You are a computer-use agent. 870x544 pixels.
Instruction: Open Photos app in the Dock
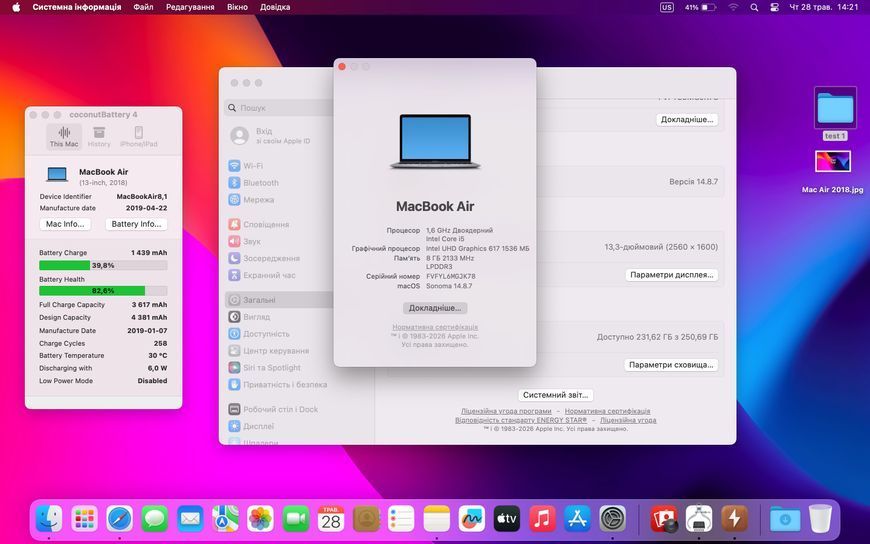click(260, 519)
